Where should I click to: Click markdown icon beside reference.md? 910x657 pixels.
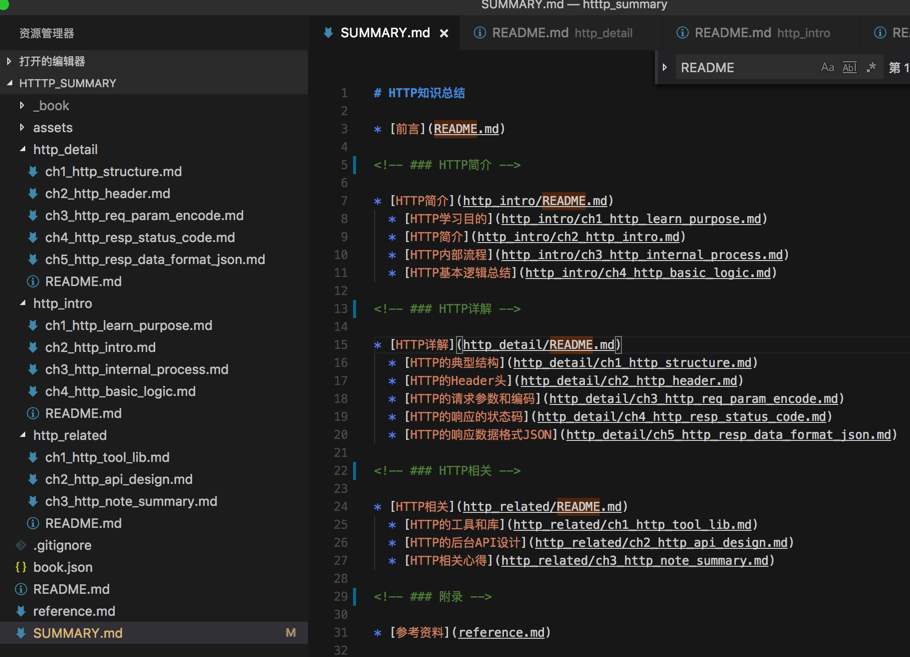21,611
